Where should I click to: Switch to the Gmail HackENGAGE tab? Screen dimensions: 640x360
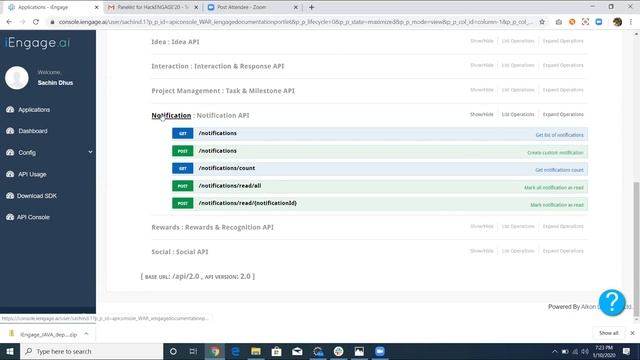[151, 7]
